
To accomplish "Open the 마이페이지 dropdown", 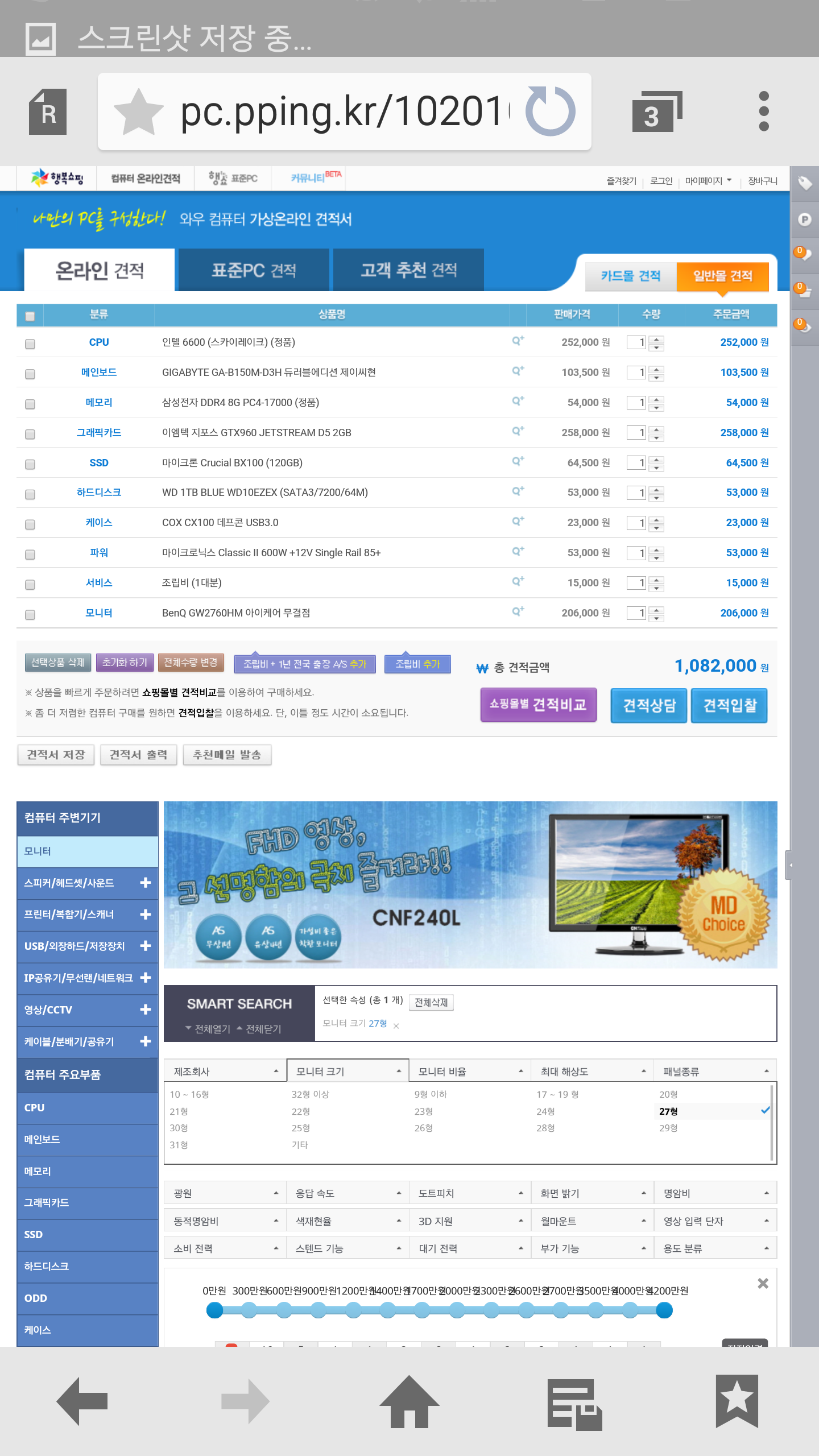I will pos(708,181).
